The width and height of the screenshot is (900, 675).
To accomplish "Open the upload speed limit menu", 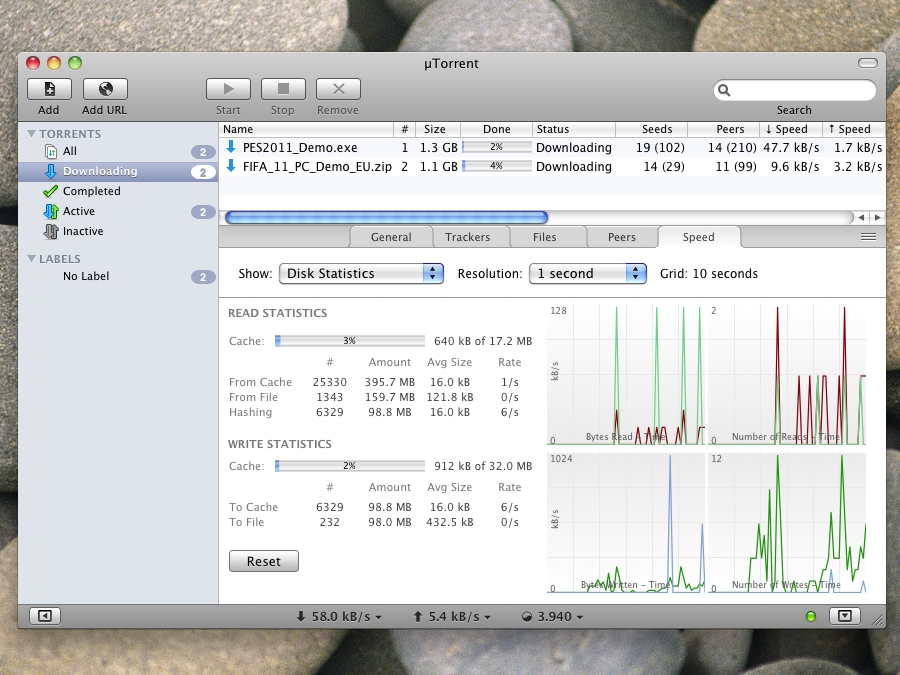I will [x=452, y=616].
